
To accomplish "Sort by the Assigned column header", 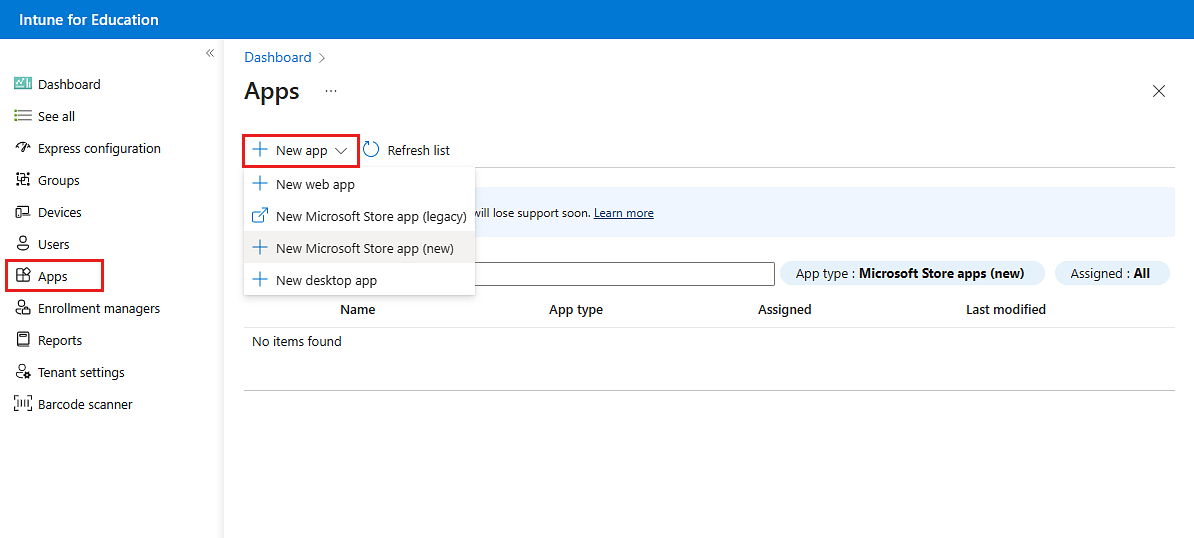I will [x=784, y=309].
